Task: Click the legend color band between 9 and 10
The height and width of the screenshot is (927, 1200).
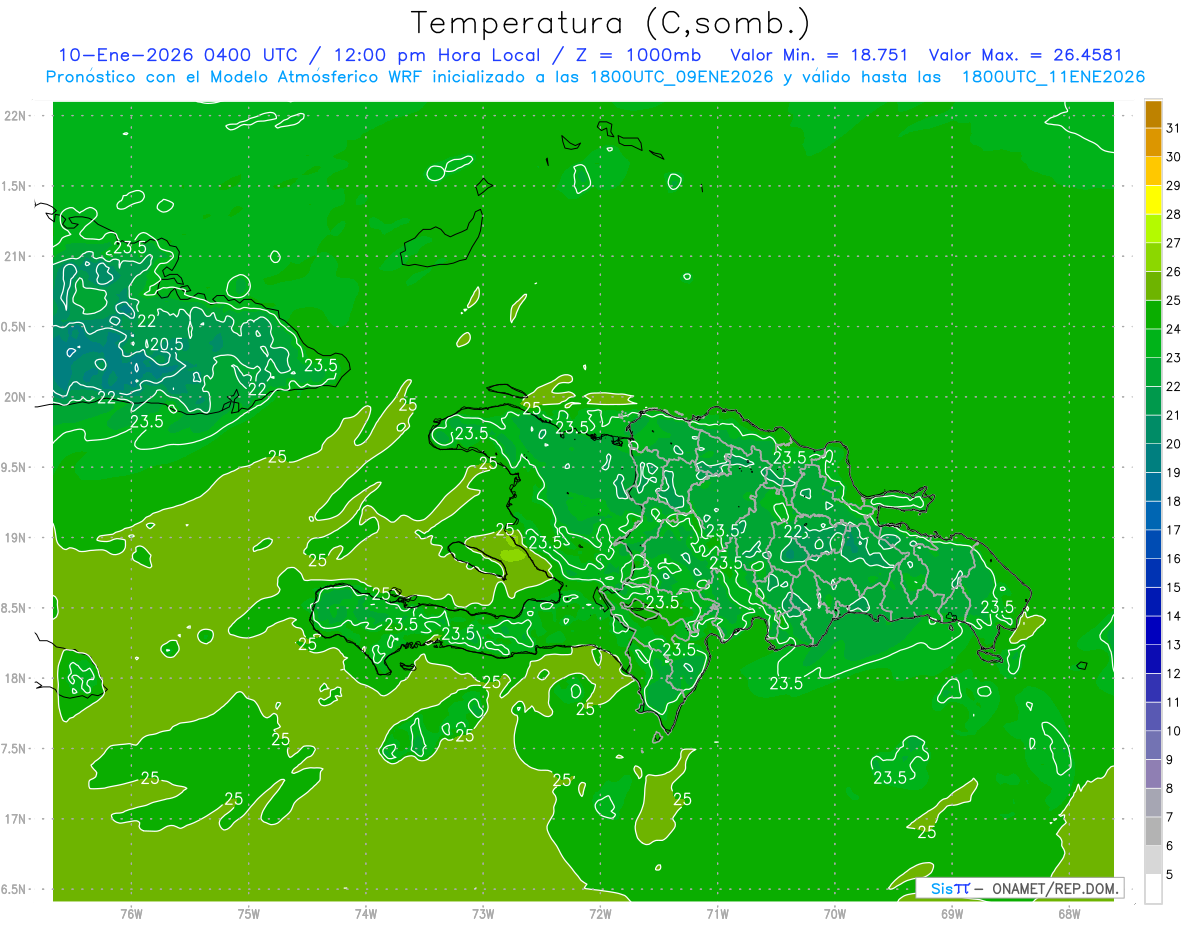Action: pyautogui.click(x=1153, y=745)
